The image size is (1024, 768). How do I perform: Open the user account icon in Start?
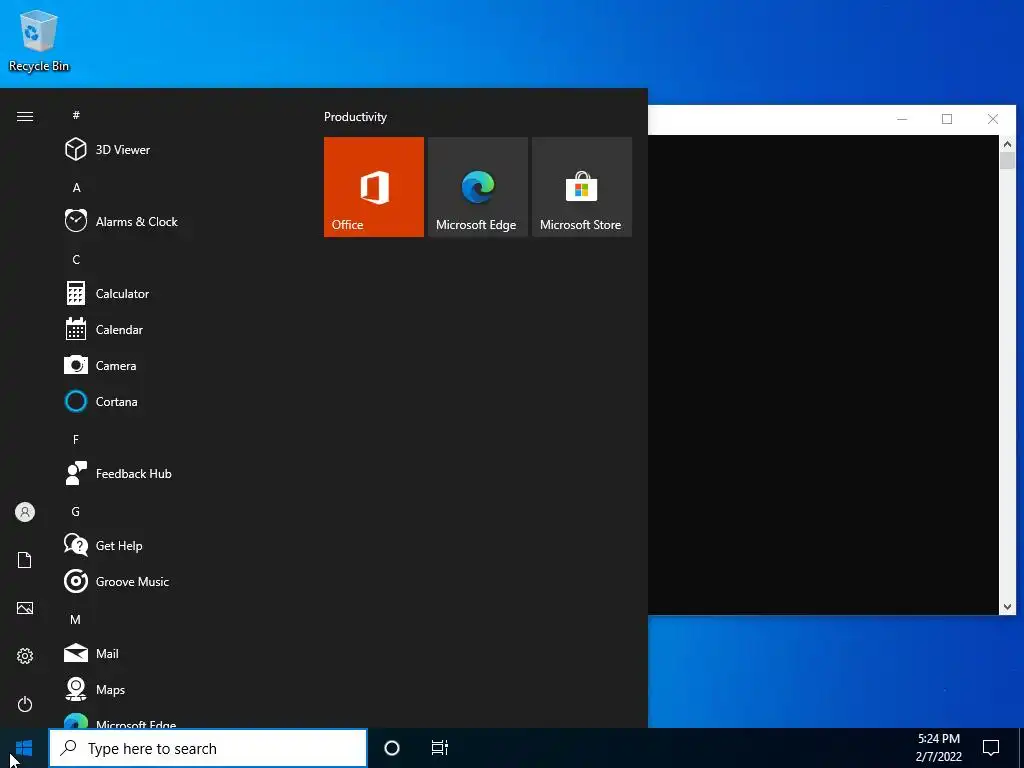click(x=25, y=512)
